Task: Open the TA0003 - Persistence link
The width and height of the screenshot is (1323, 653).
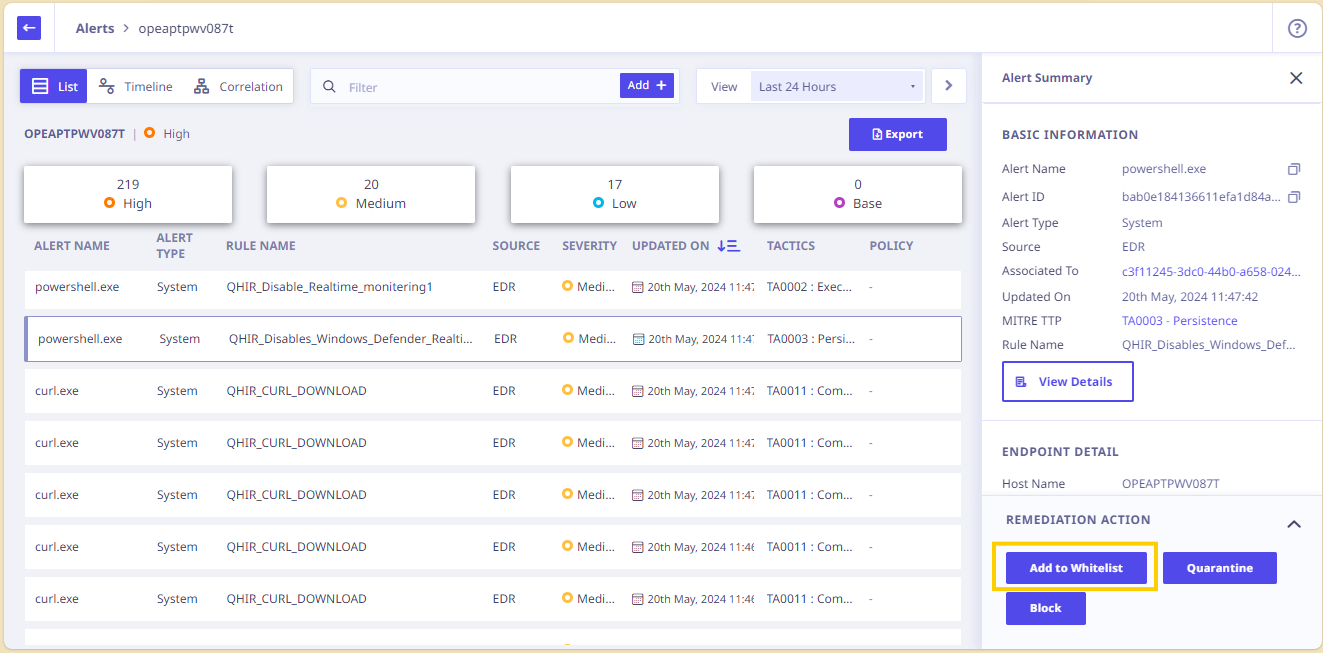Action: (1179, 321)
